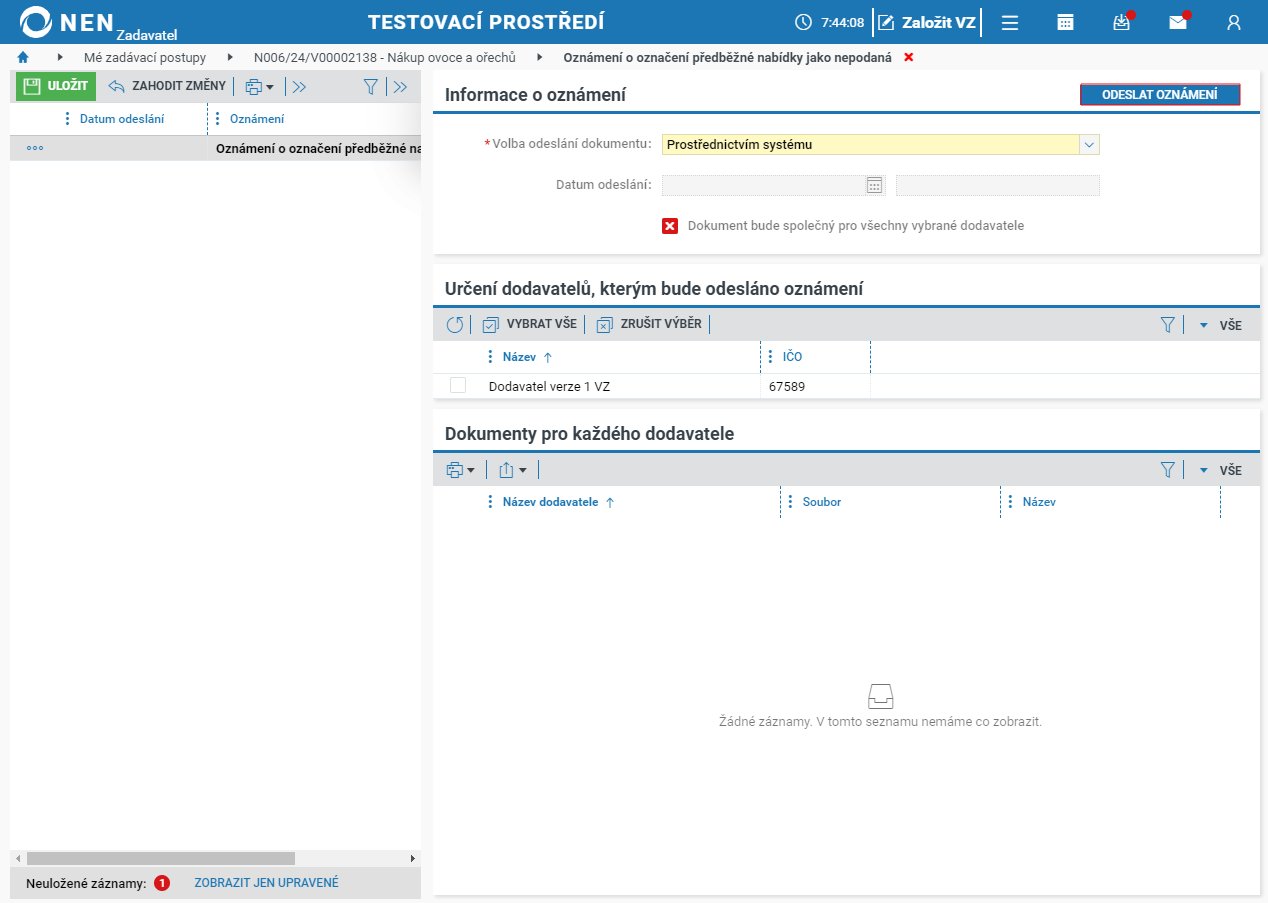Click VYBRAT VŠE to select all suppliers
1268x903 pixels.
pyautogui.click(x=530, y=324)
